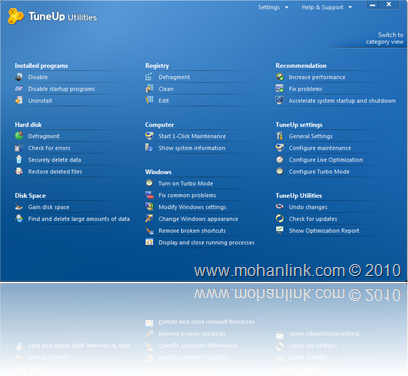Image resolution: width=408 pixels, height=376 pixels.
Task: Open the Uninstall programs link
Action: (x=40, y=101)
